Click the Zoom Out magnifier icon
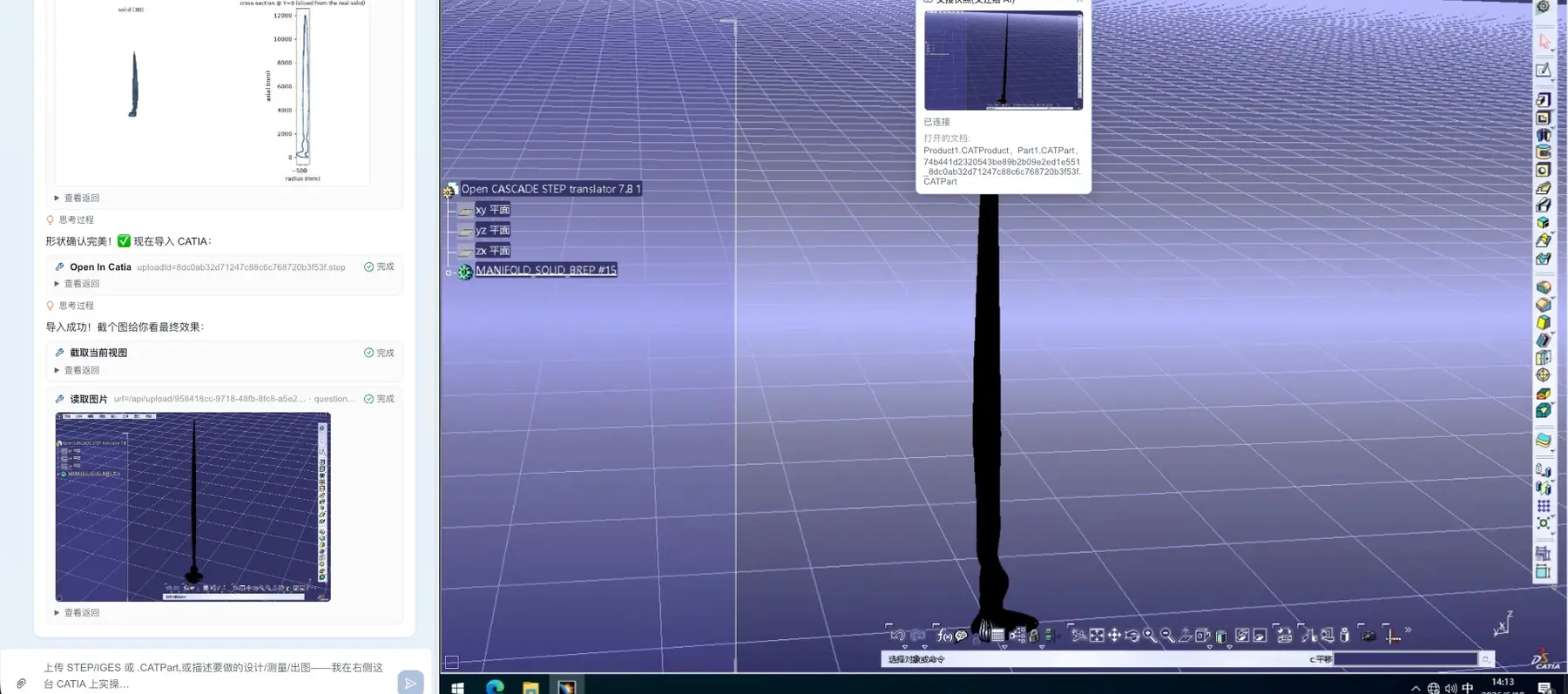The width and height of the screenshot is (1568, 694). [x=1167, y=636]
